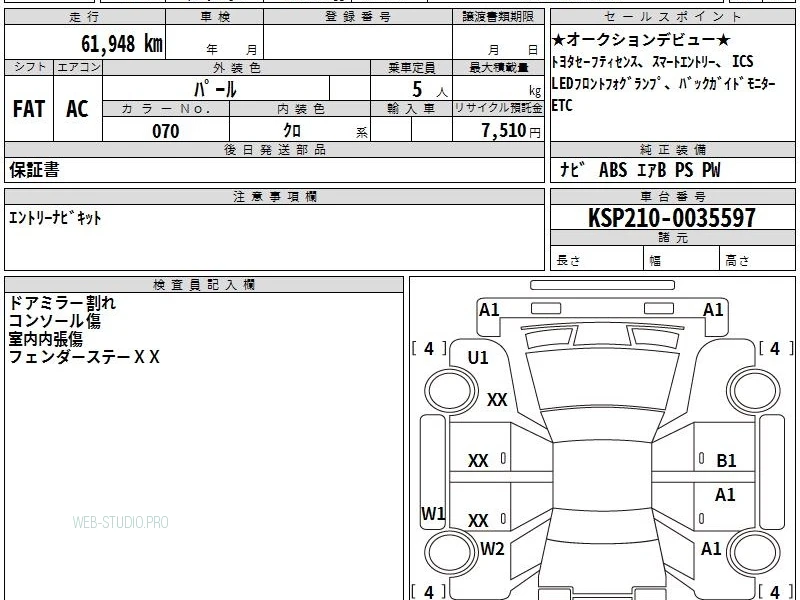Viewport: 800px width, 600px height.
Task: Select the トヨタセーフティセンス sales point line
Action: coord(652,62)
